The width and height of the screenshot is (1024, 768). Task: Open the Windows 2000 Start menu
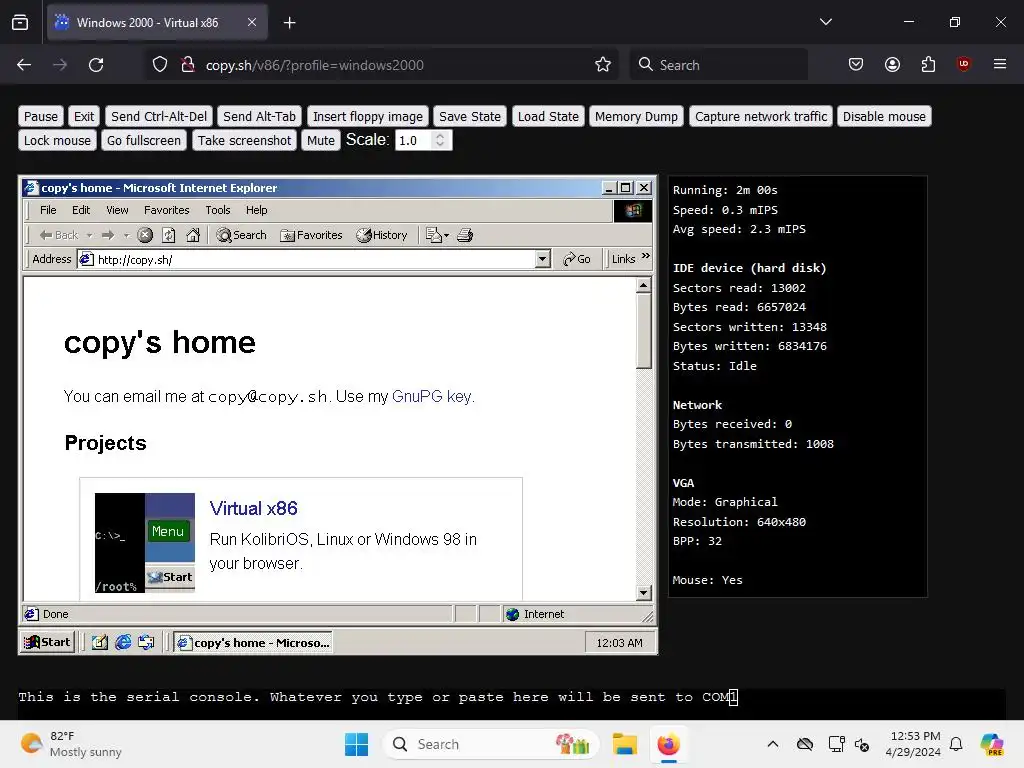48,643
